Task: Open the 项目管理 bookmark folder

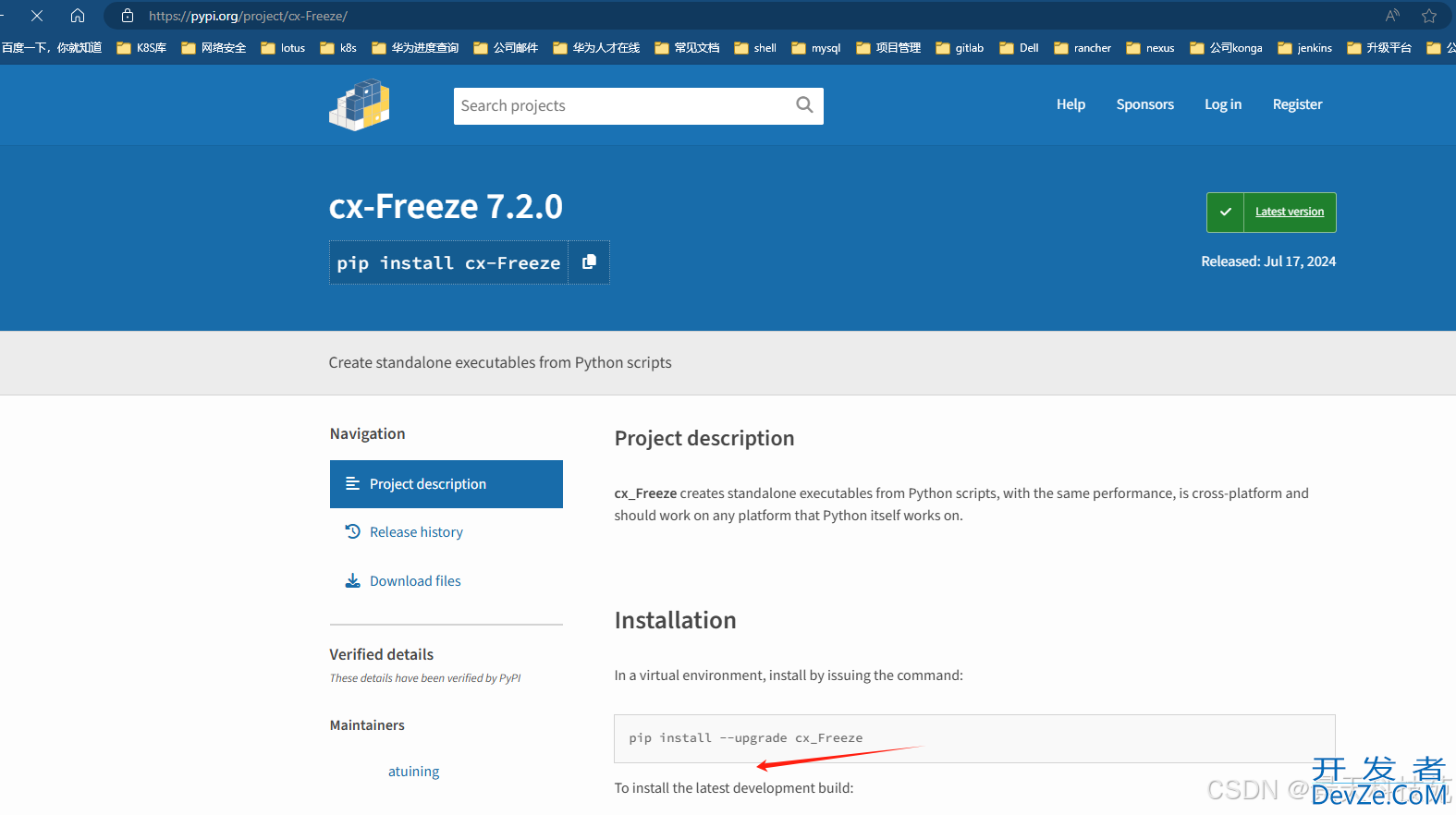Action: click(x=888, y=48)
